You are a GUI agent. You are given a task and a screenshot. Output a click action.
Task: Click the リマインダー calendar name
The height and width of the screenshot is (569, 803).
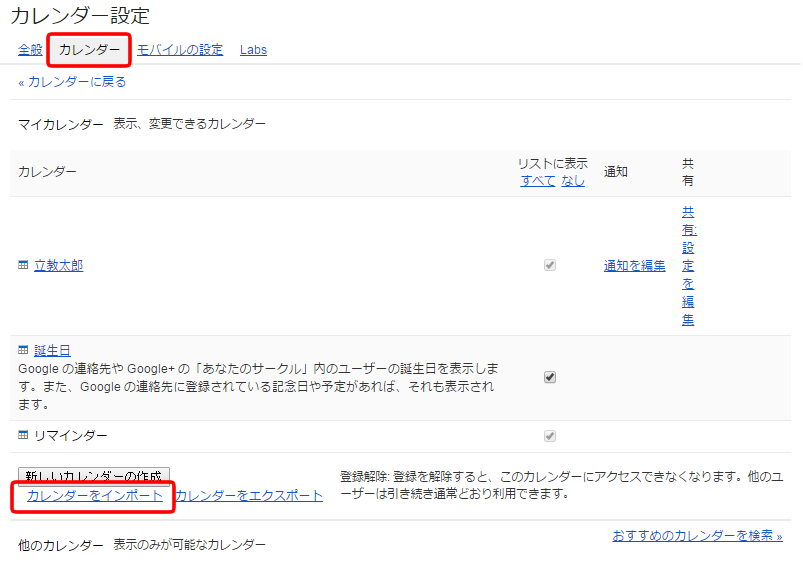tap(71, 436)
